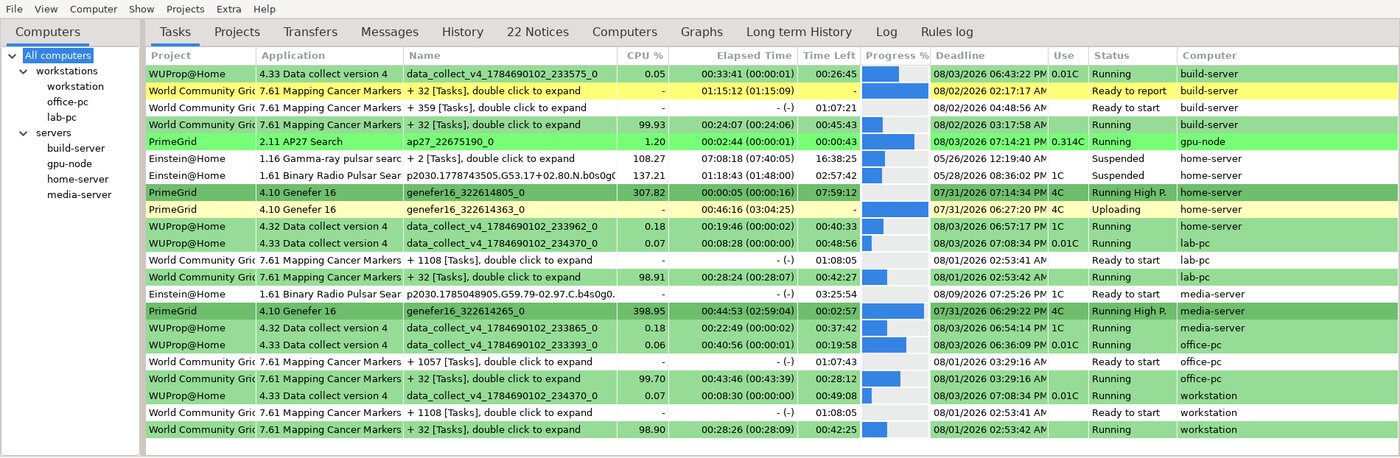Open the Computer menu in menu bar
Image resolution: width=1400 pixels, height=458 pixels.
click(93, 9)
